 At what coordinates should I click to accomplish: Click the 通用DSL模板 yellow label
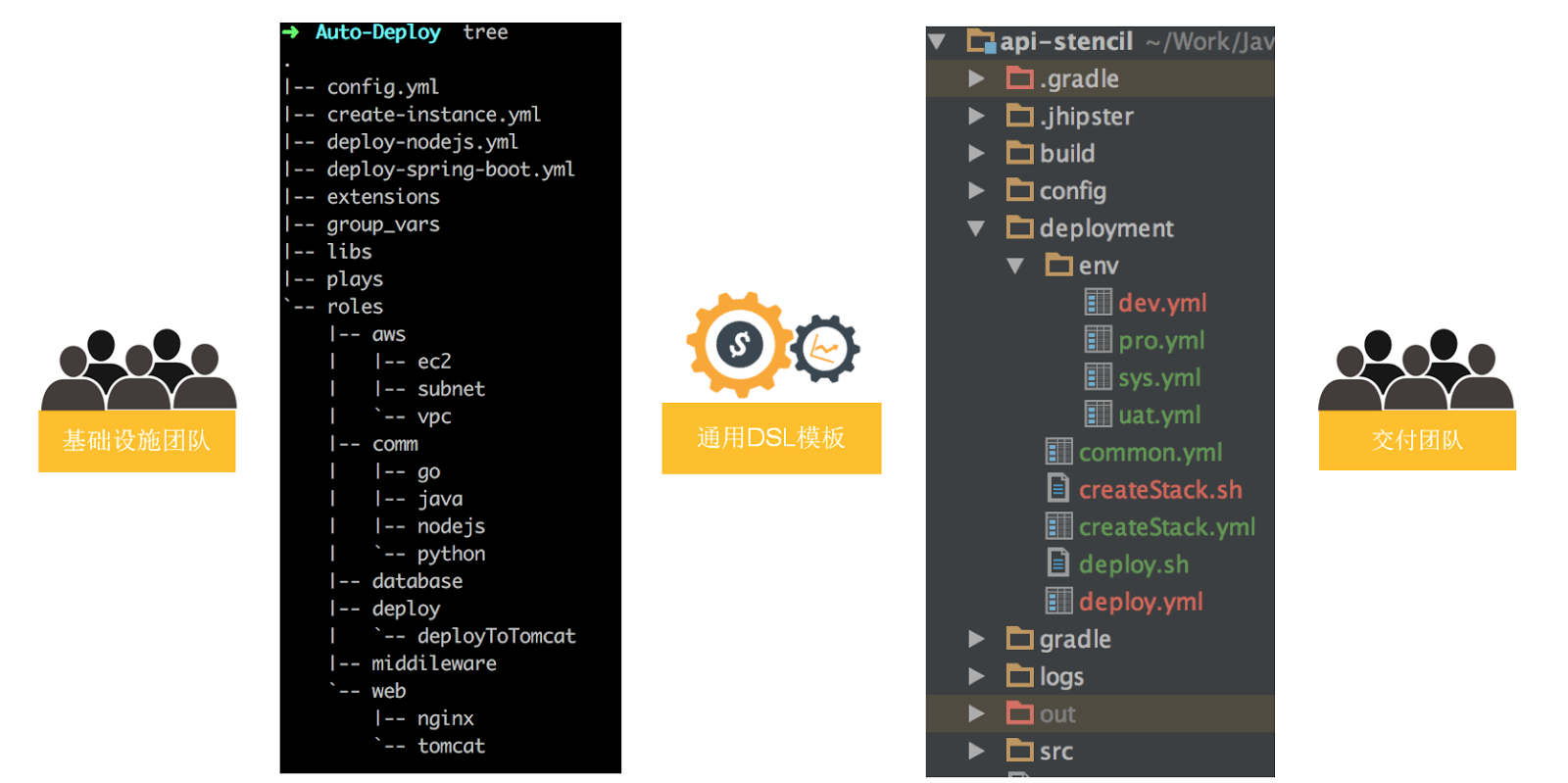point(771,438)
